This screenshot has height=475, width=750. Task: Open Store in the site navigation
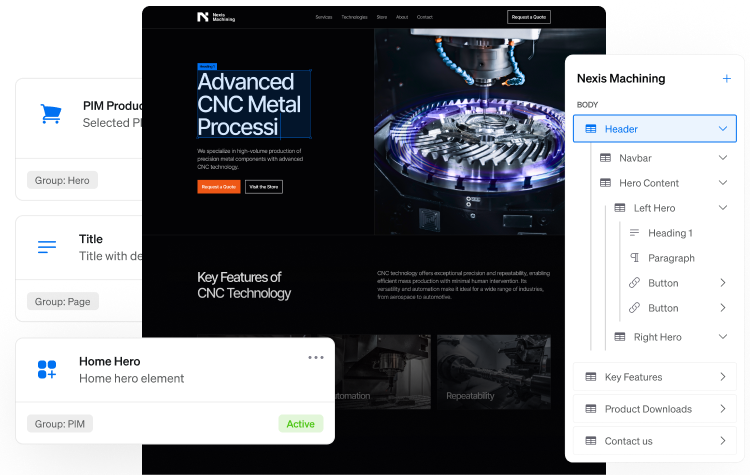[x=382, y=17]
